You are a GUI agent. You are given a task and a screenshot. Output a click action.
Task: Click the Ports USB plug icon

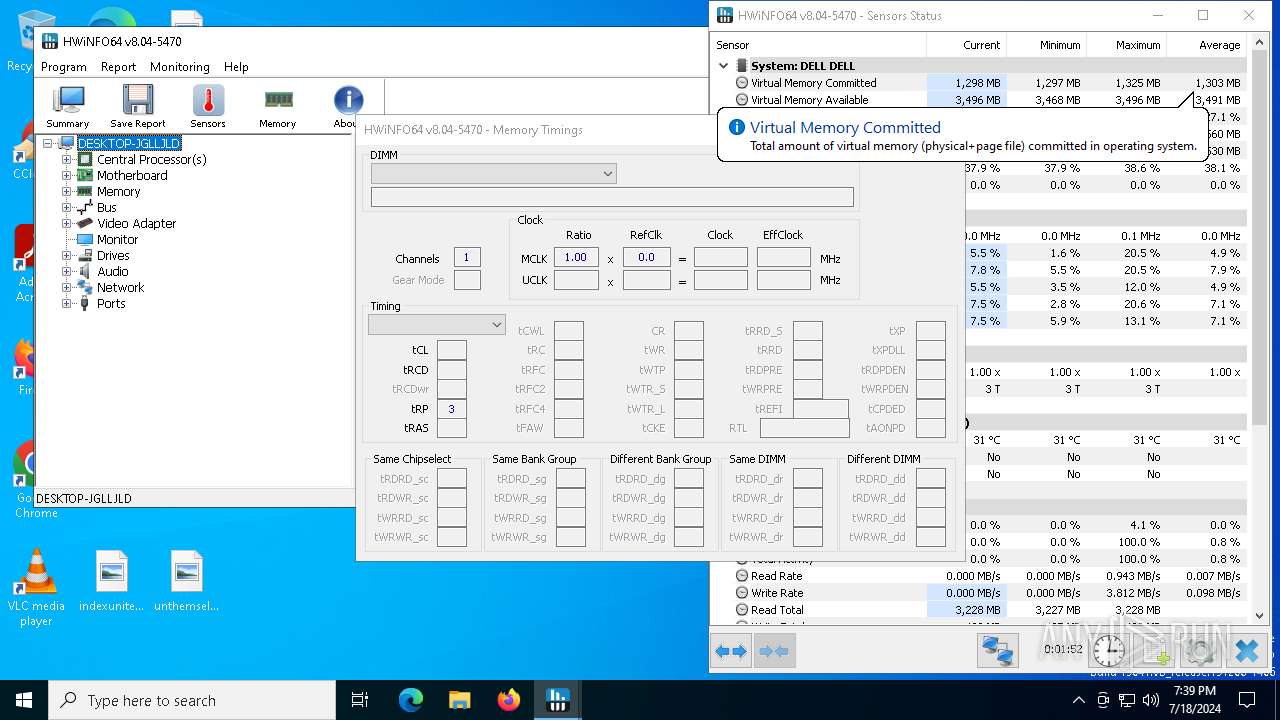tap(85, 303)
